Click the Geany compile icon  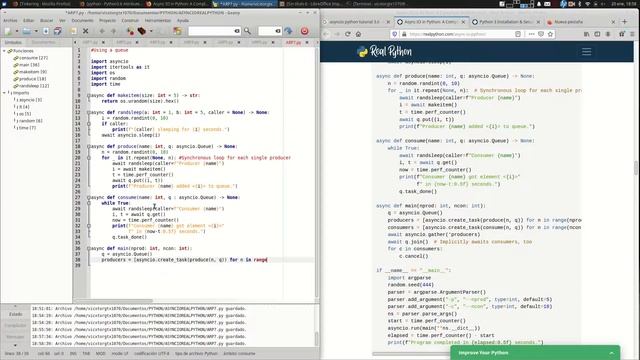pyautogui.click(x=130, y=31)
